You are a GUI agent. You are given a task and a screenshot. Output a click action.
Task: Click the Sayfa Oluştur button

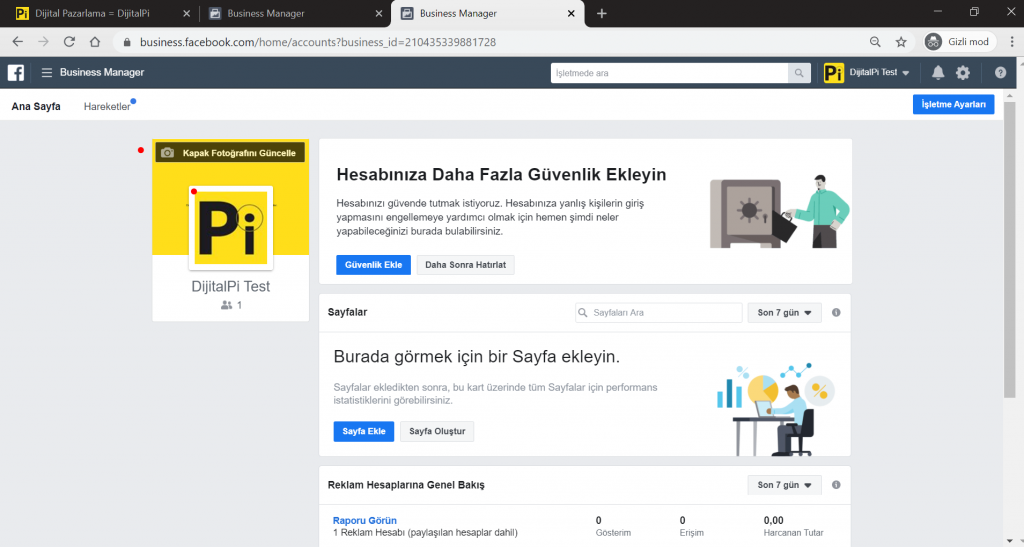(x=437, y=431)
